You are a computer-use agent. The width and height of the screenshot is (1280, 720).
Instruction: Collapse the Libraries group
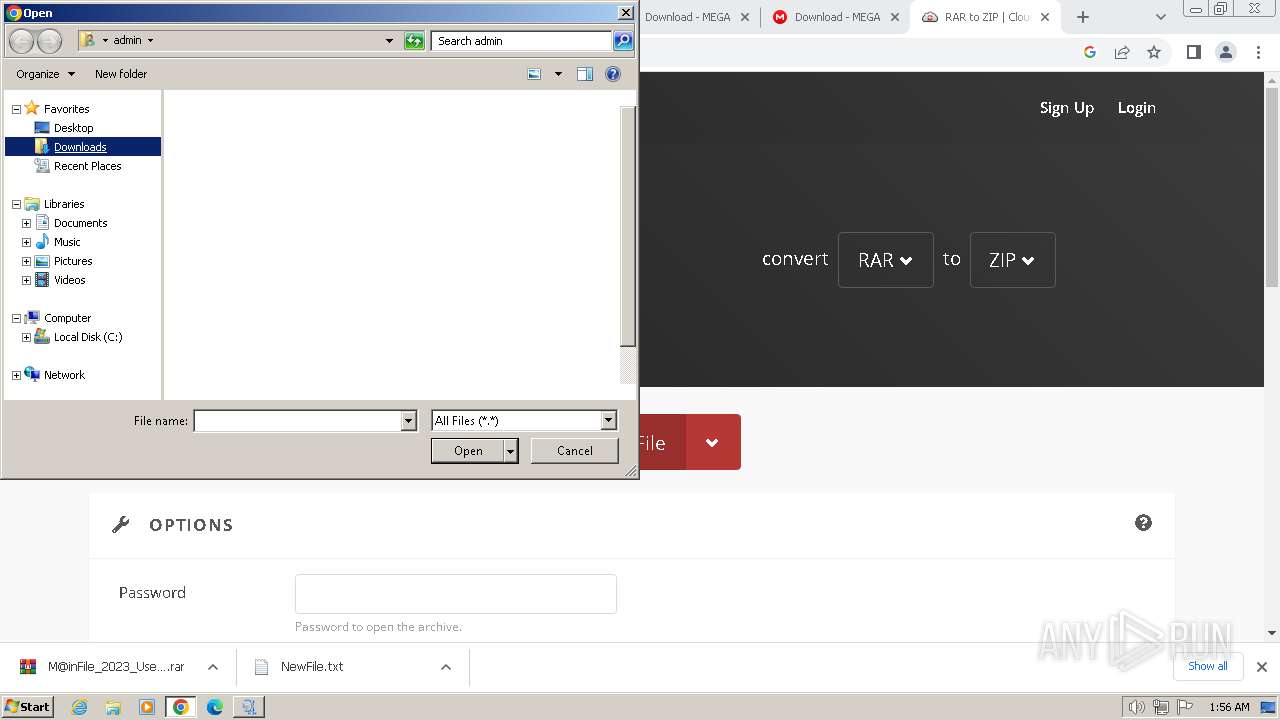(x=16, y=204)
